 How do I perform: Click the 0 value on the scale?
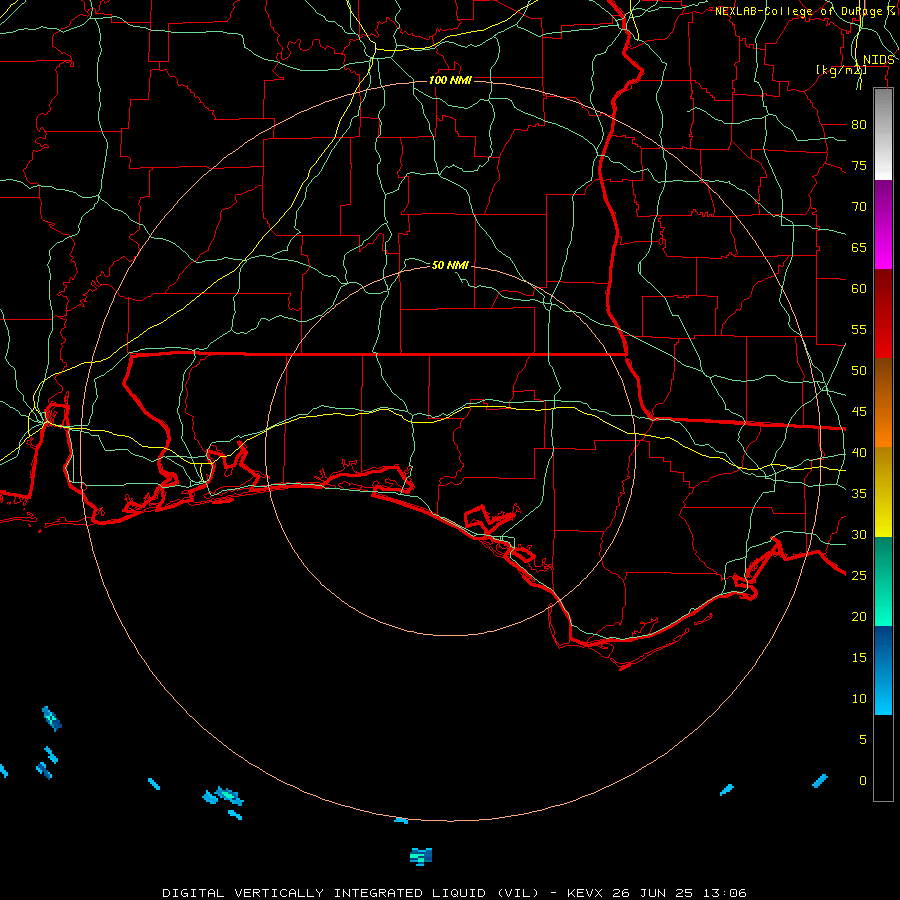863,781
